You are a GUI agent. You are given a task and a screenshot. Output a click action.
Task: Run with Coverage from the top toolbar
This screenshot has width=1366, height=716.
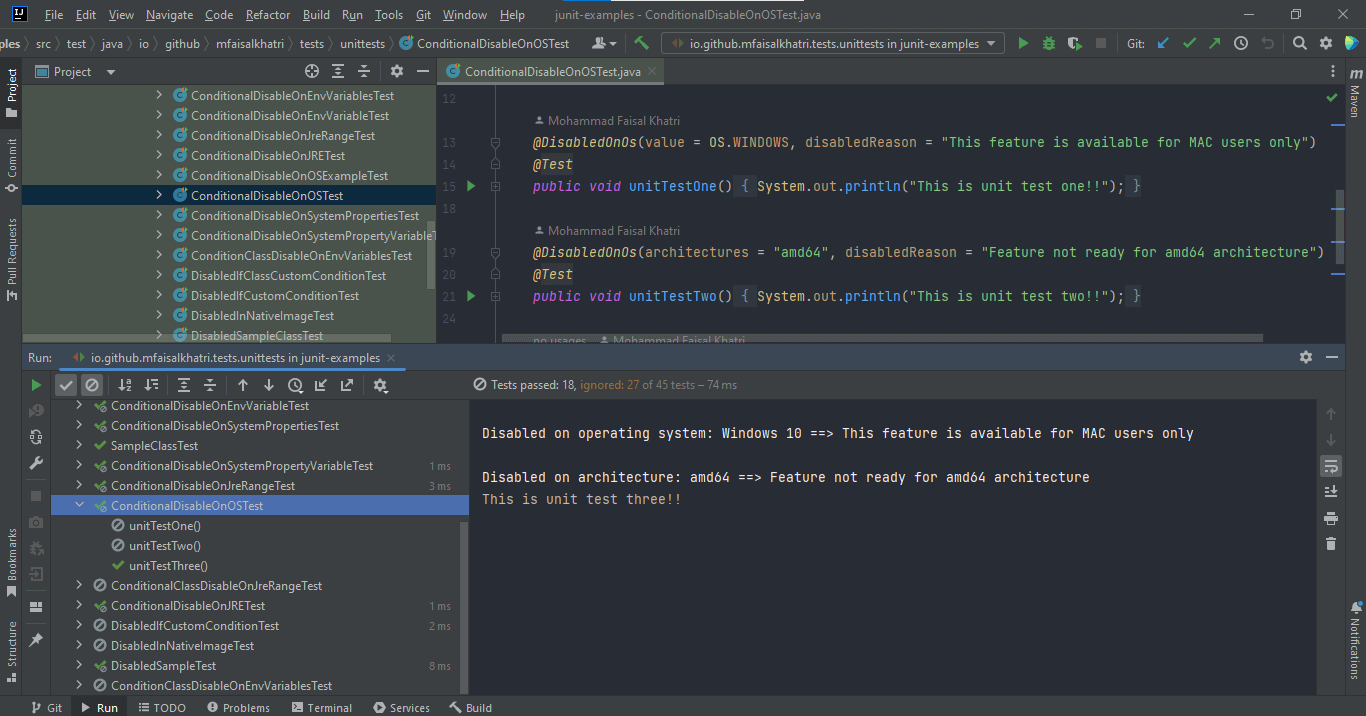pyautogui.click(x=1074, y=43)
